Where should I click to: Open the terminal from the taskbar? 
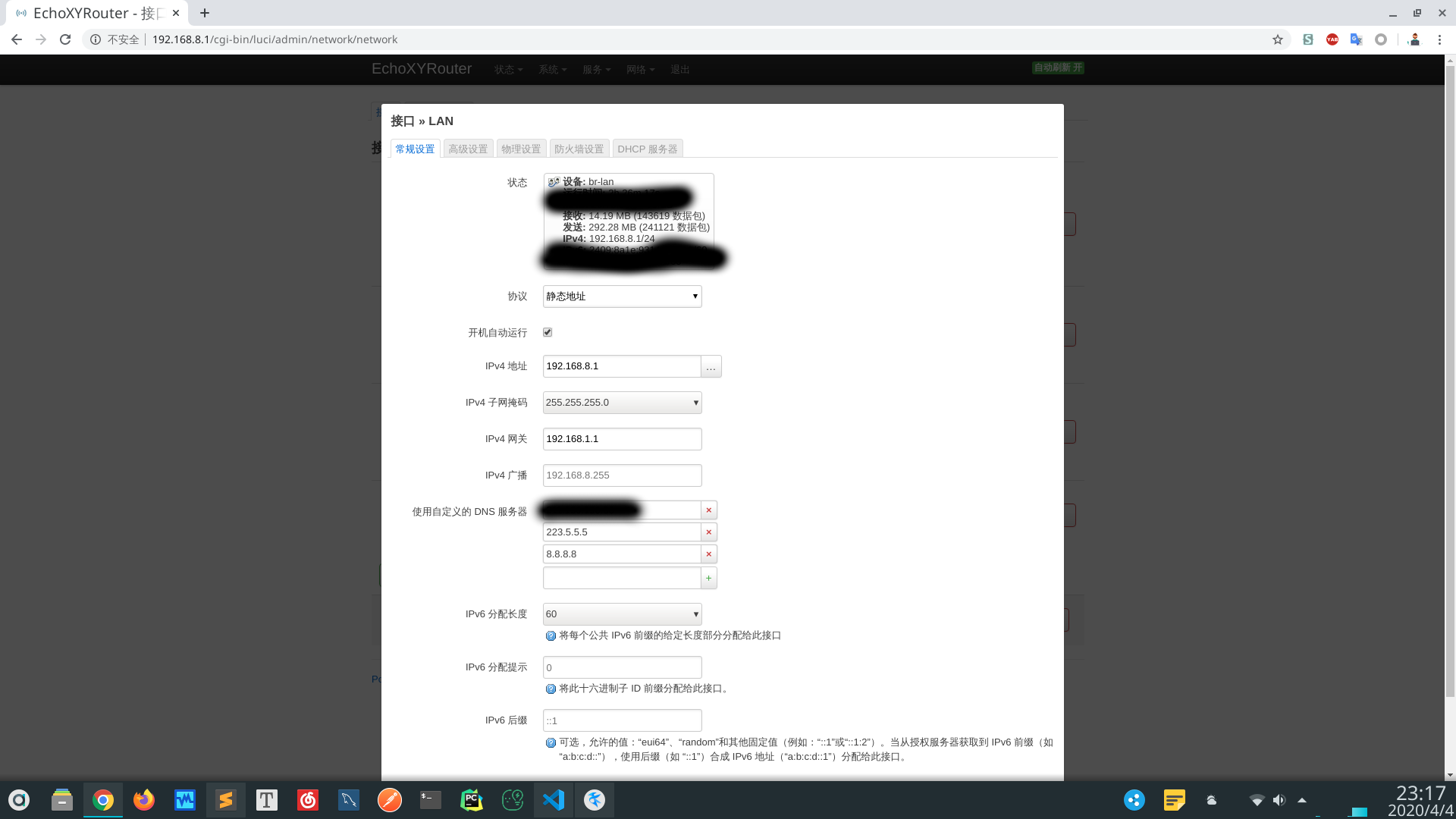[x=431, y=800]
